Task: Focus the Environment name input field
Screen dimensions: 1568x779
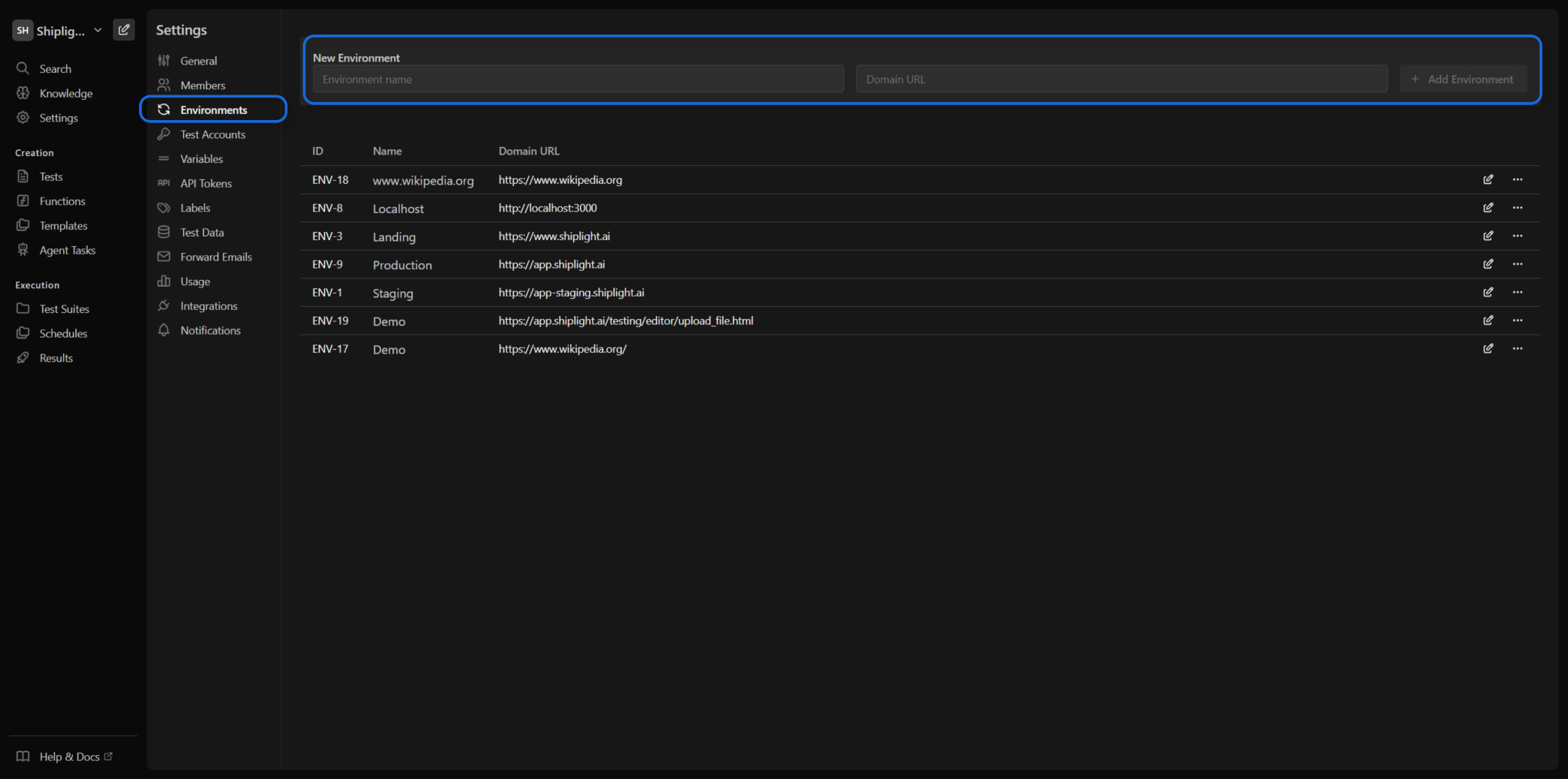Action: pyautogui.click(x=578, y=80)
